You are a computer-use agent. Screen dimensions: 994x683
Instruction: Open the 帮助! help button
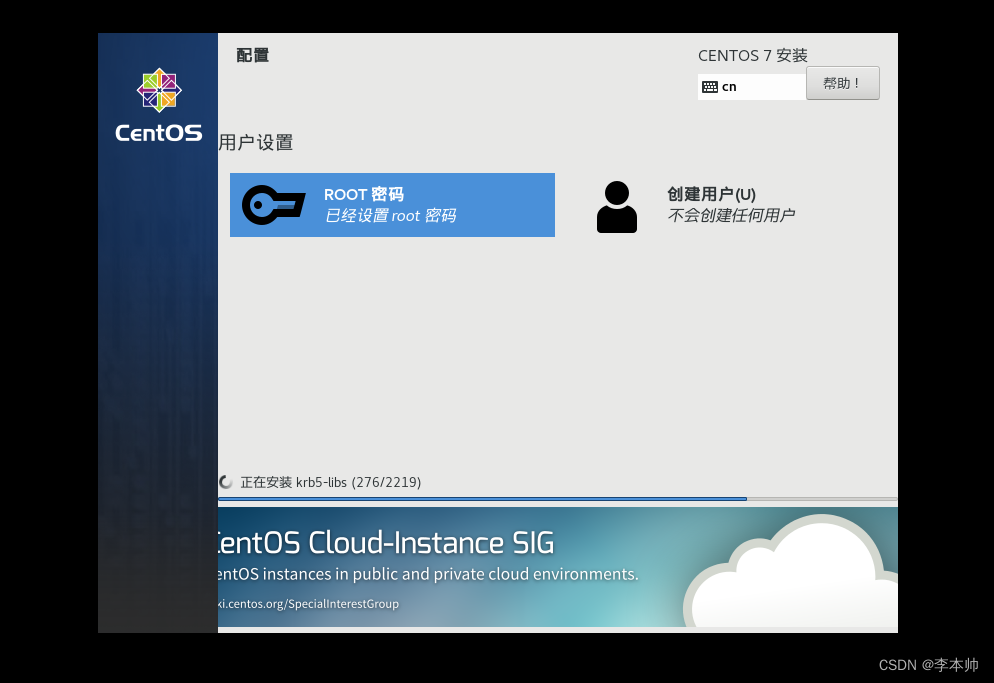pos(842,83)
